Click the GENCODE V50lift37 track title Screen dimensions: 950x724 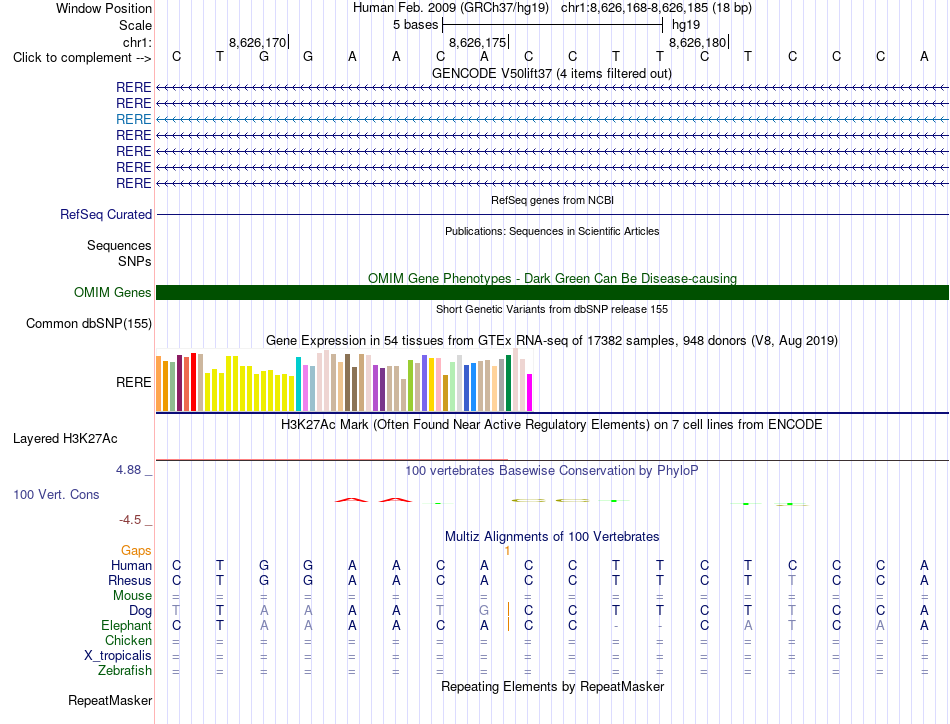pos(551,74)
